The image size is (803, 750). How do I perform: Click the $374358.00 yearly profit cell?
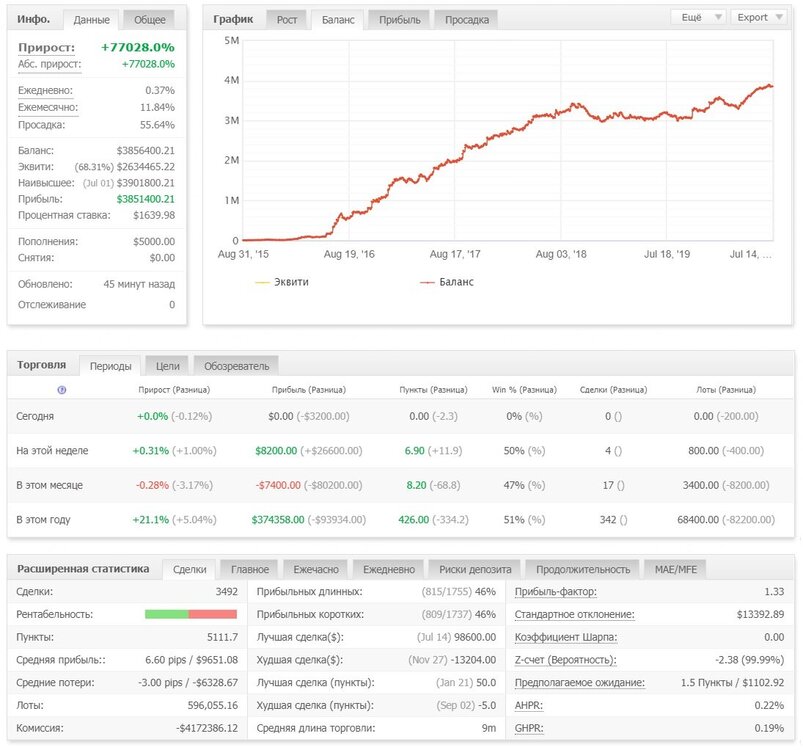coord(278,520)
